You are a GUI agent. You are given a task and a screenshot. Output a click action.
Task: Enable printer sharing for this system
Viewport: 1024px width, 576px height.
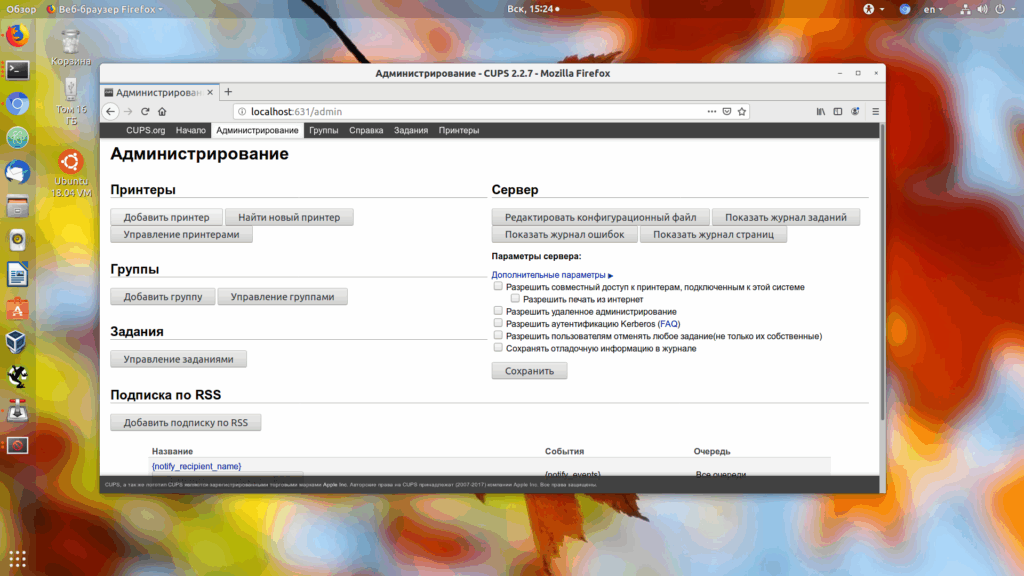pyautogui.click(x=498, y=286)
